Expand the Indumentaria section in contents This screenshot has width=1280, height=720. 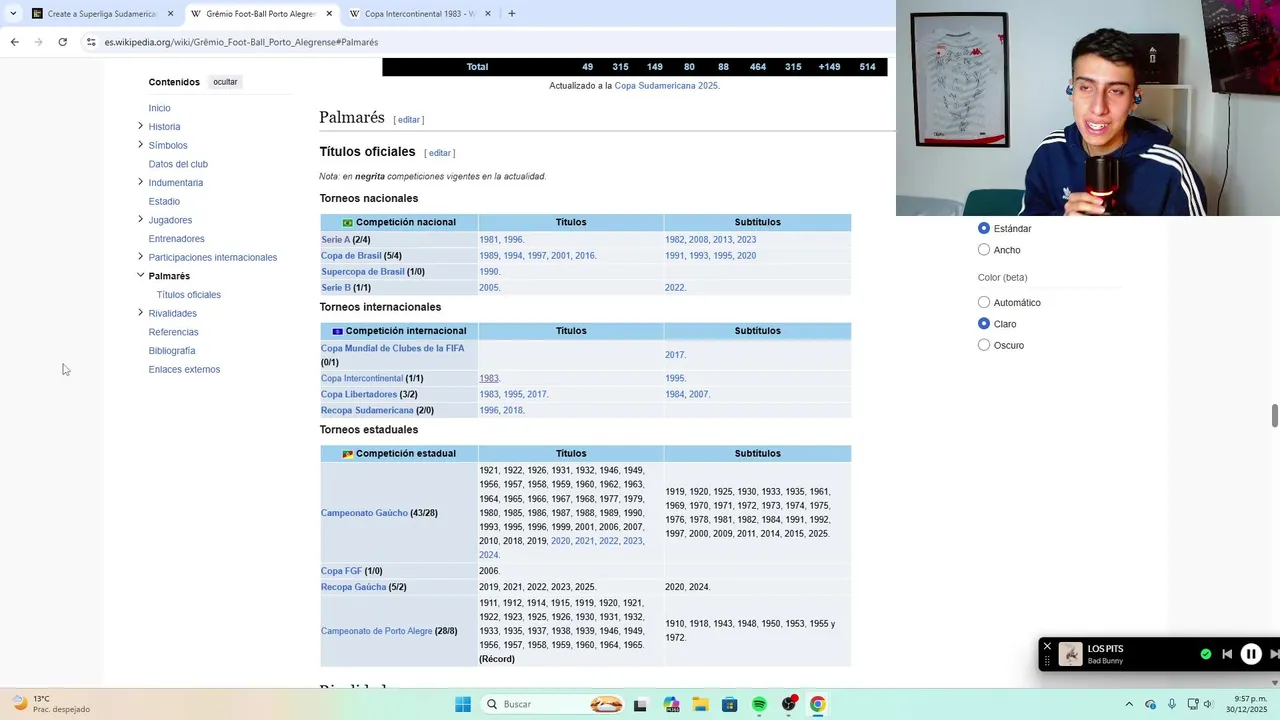140,182
